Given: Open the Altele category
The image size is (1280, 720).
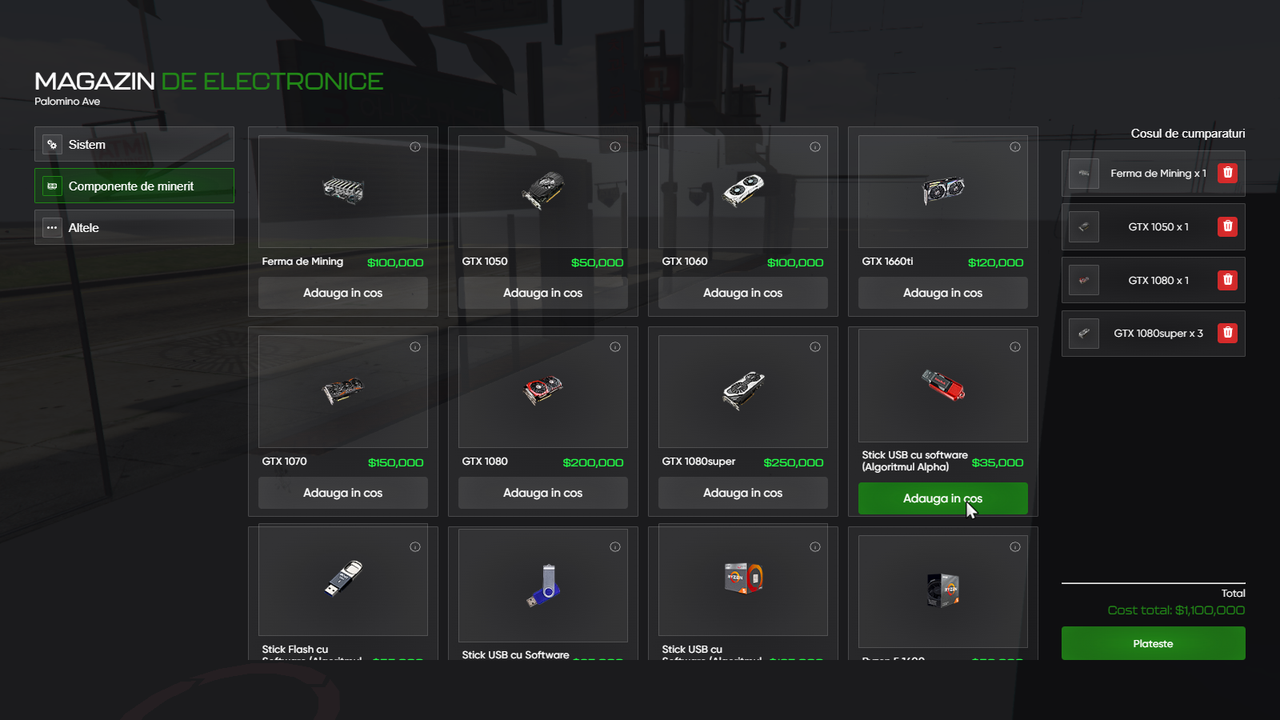Looking at the screenshot, I should (134, 227).
